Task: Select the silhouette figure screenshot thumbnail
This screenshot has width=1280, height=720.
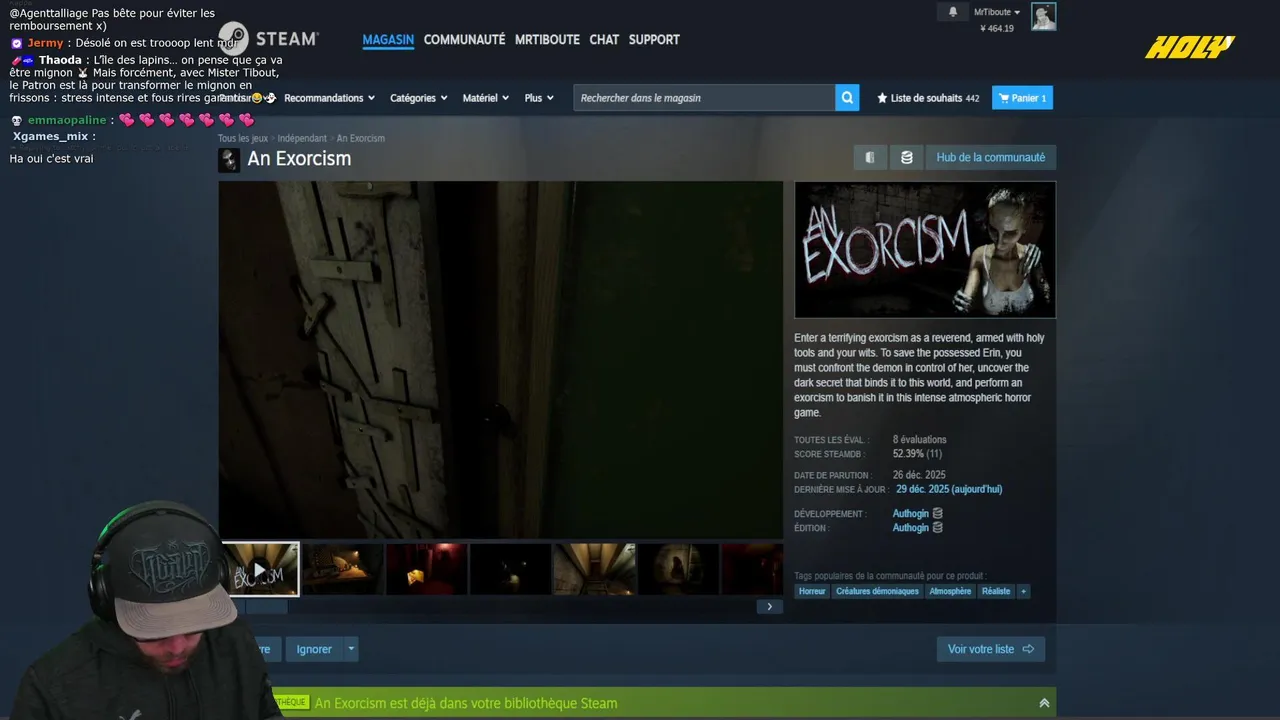Action: (x=679, y=569)
